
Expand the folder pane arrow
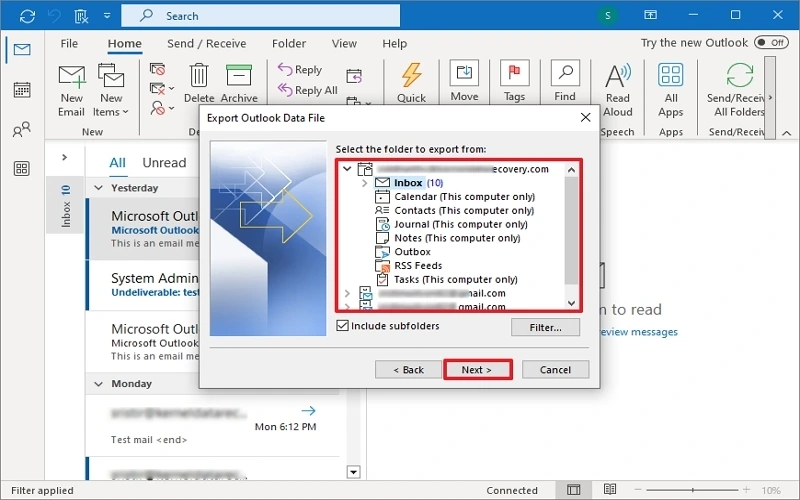[x=64, y=157]
